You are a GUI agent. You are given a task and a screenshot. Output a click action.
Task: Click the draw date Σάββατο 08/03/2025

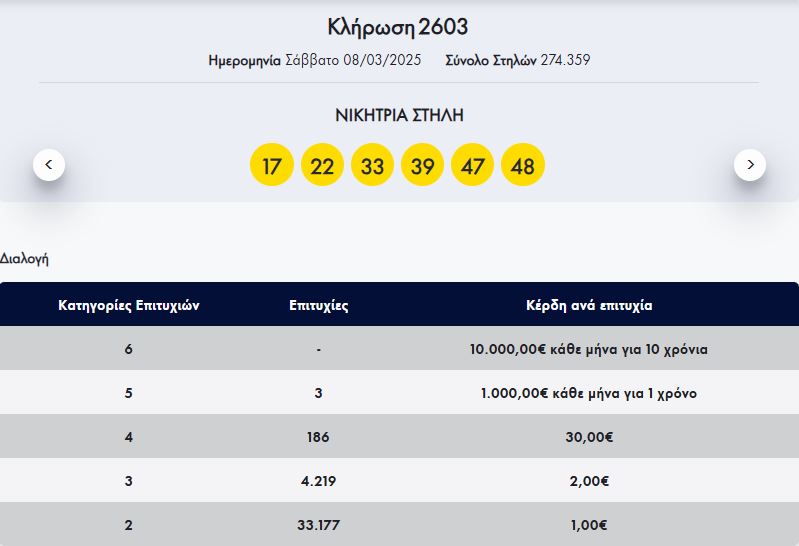pyautogui.click(x=353, y=60)
